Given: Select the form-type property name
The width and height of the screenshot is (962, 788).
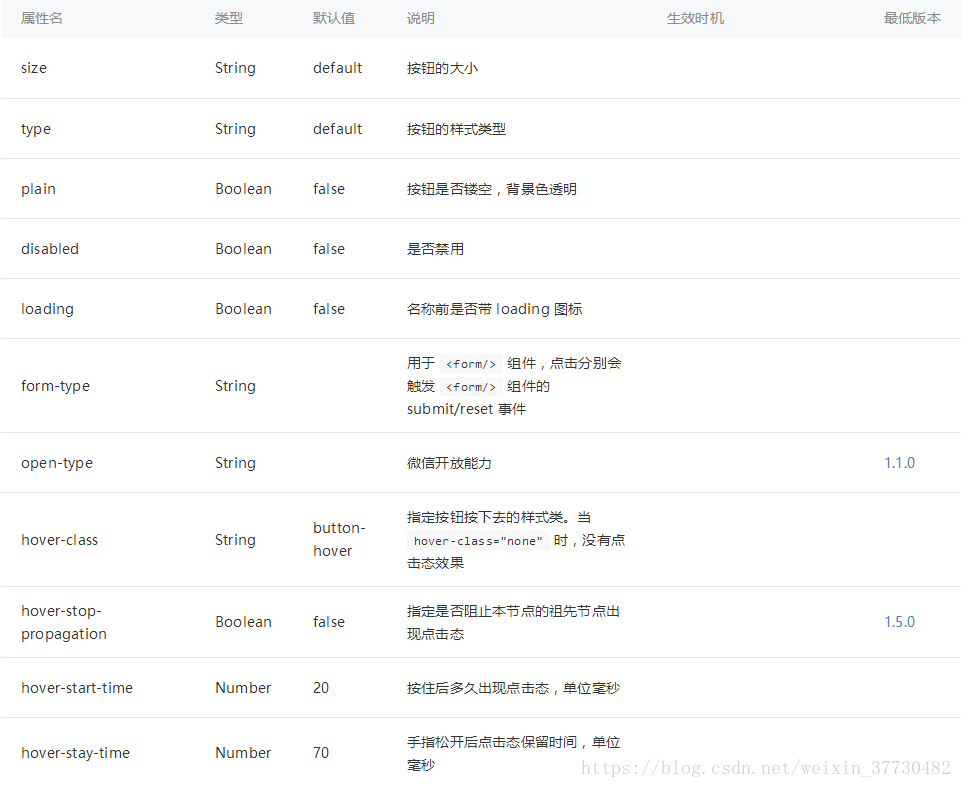Looking at the screenshot, I should coord(55,385).
